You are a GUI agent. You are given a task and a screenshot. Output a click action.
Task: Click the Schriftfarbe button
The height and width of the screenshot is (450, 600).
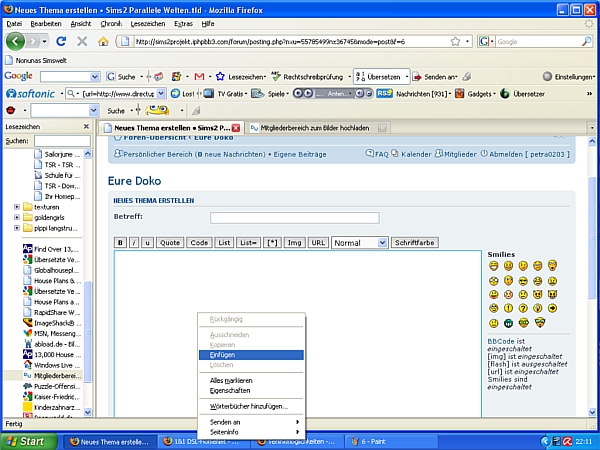[415, 242]
